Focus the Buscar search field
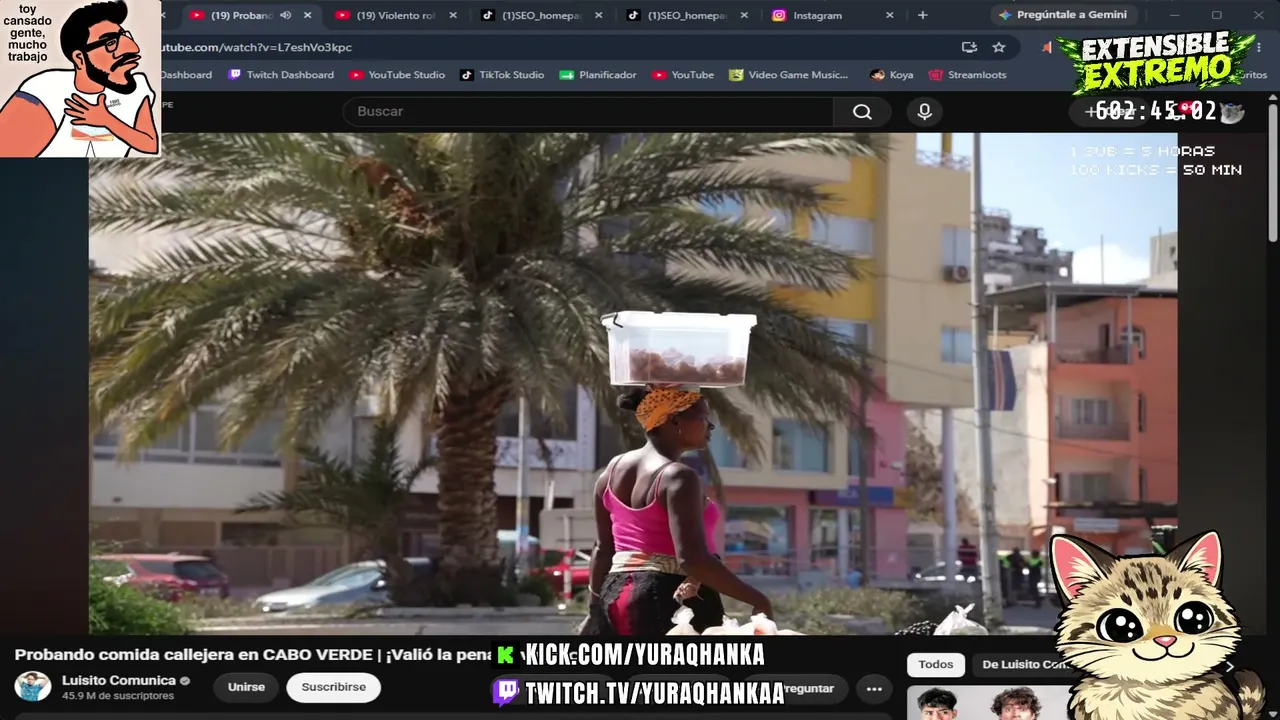The image size is (1280, 720). [x=588, y=112]
